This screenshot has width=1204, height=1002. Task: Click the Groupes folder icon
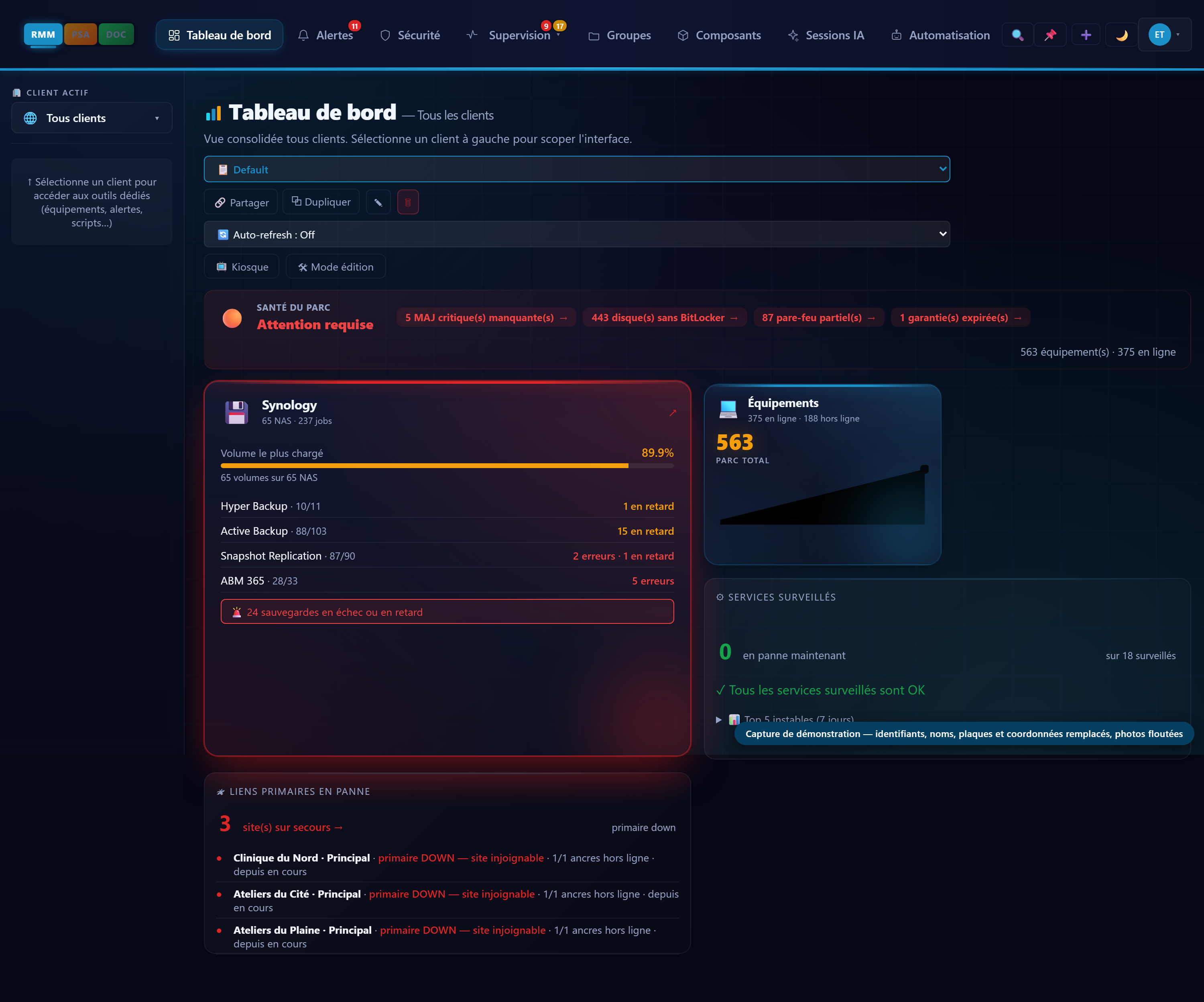click(594, 36)
